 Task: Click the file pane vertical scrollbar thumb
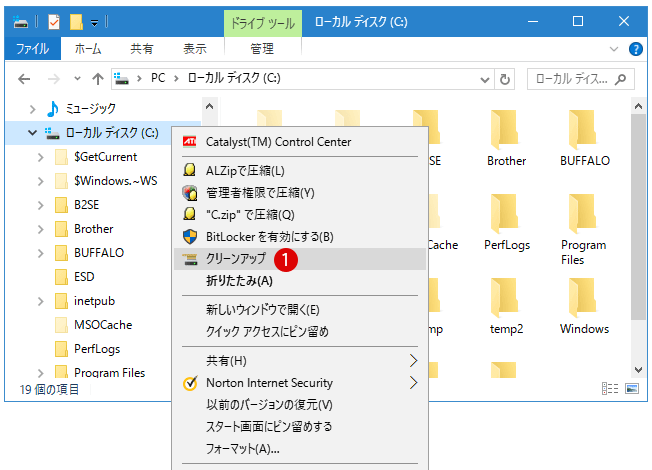pos(638,217)
